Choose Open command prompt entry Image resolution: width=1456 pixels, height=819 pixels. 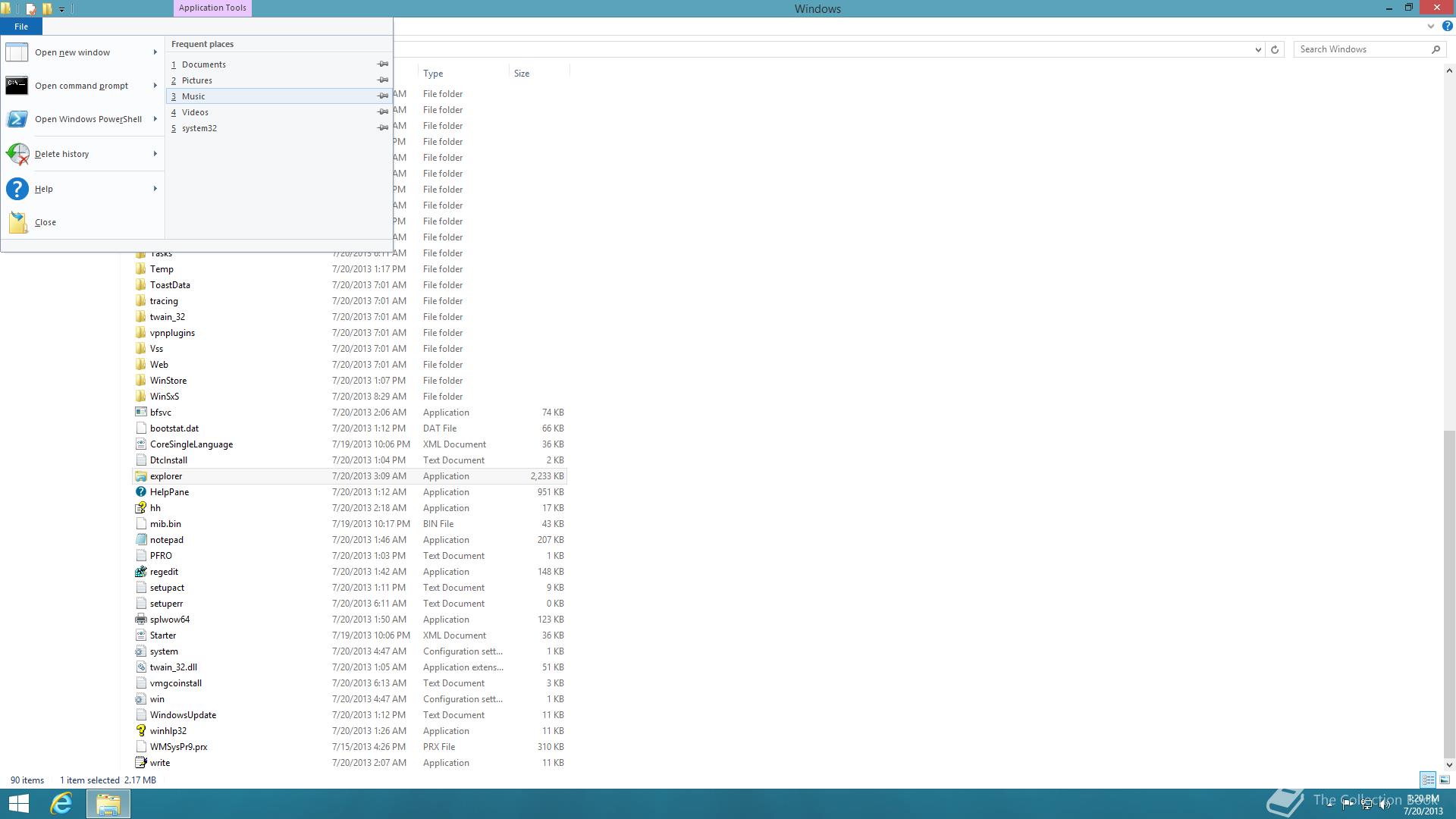click(81, 86)
